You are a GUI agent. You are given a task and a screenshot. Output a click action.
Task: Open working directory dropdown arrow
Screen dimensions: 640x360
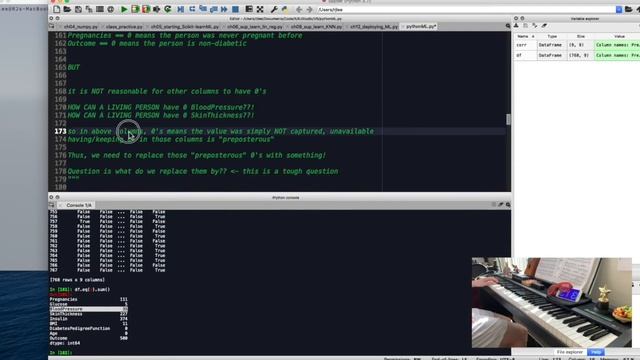tap(619, 9)
